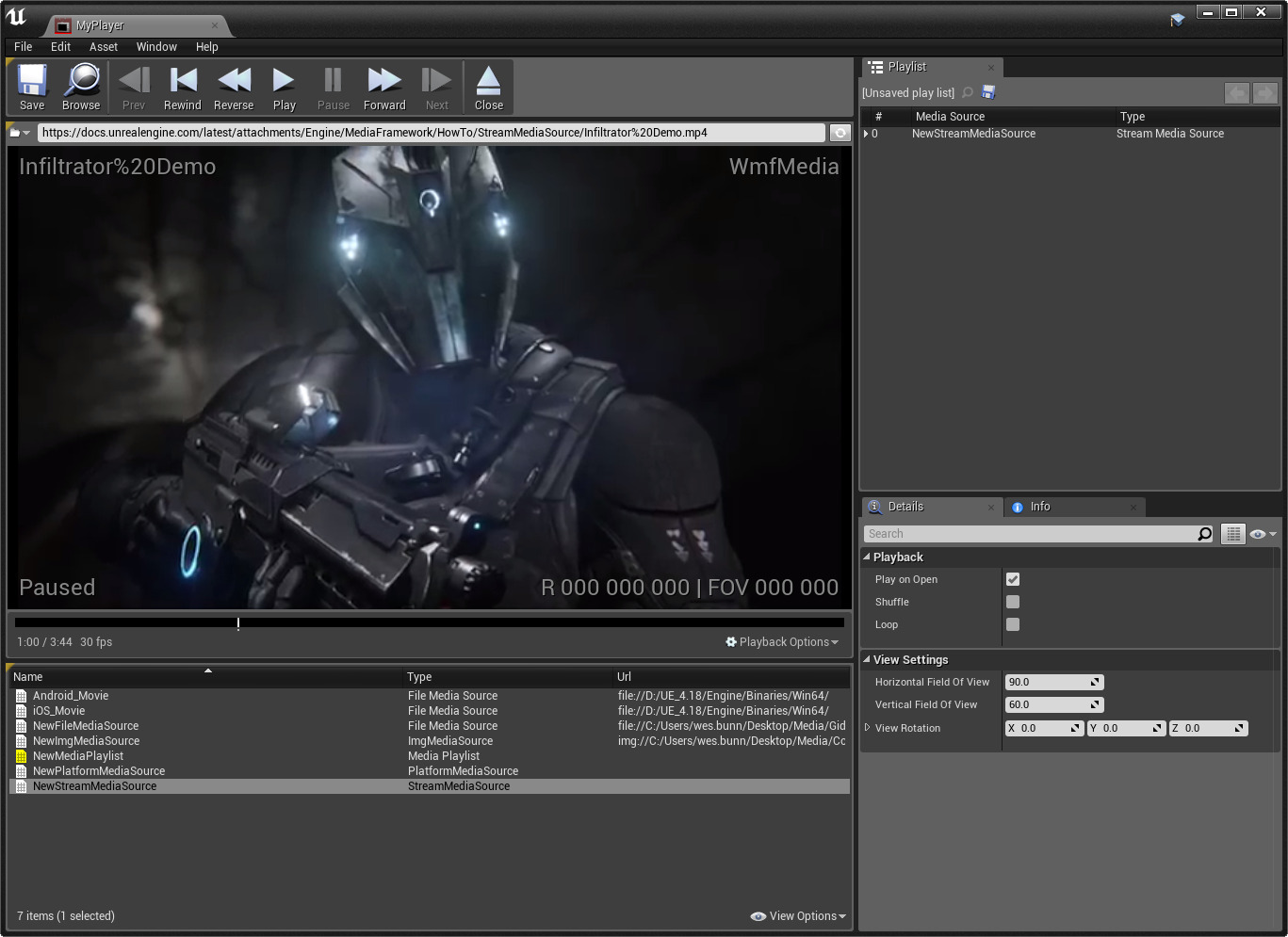The height and width of the screenshot is (937, 1288).
Task: Open the Playback Options dropdown
Action: point(782,642)
